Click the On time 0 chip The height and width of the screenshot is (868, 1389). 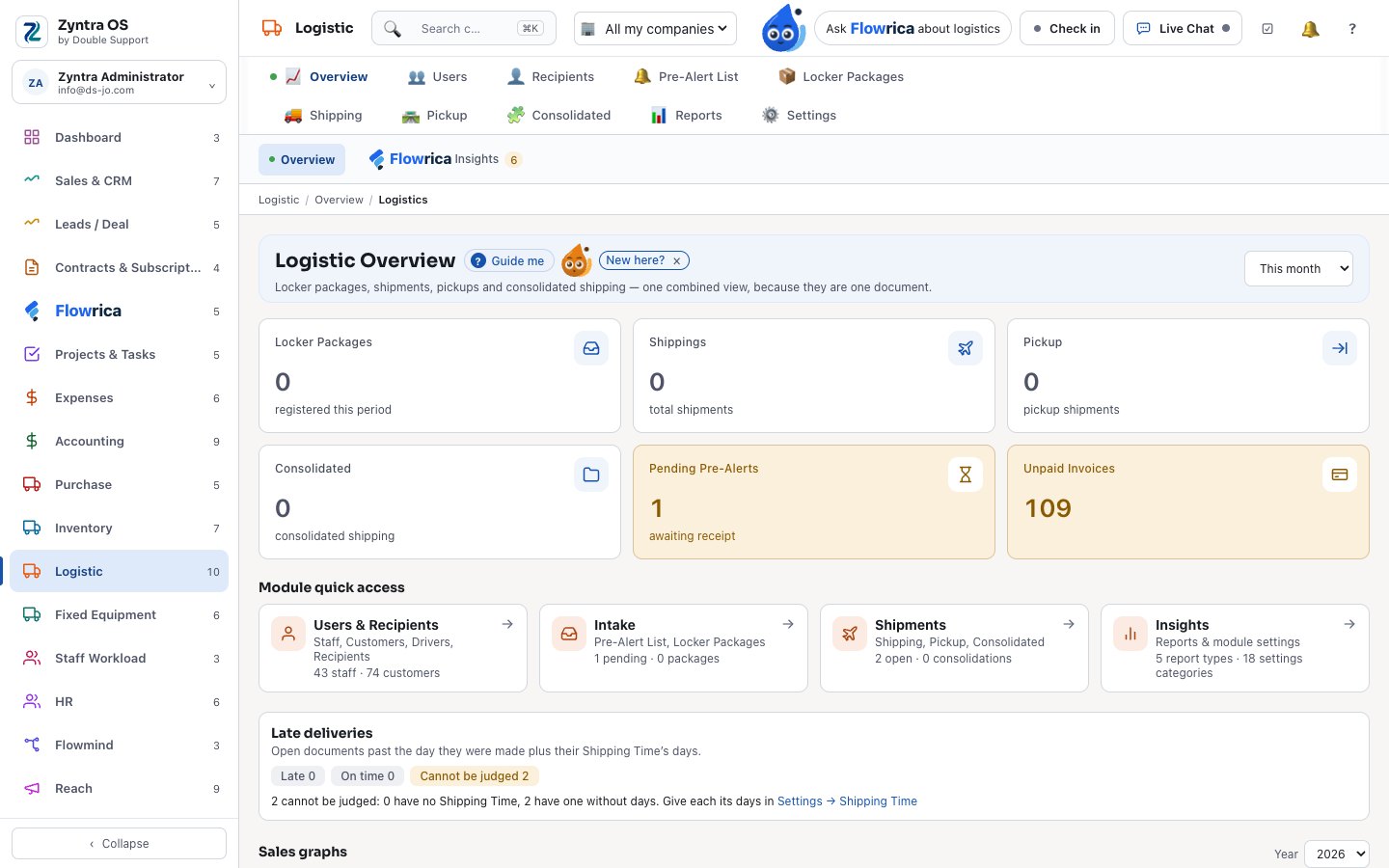click(x=367, y=775)
